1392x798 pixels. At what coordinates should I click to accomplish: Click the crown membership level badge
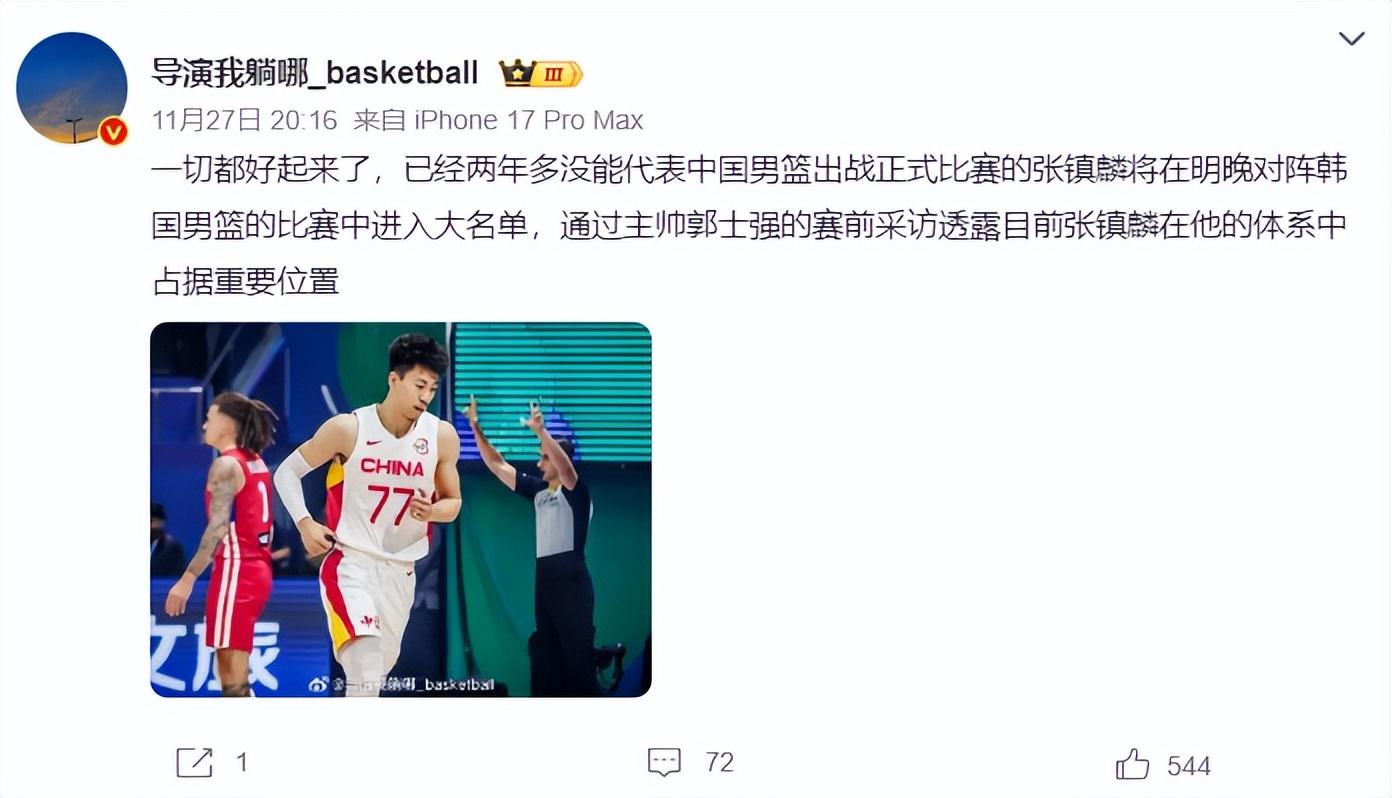tap(541, 74)
